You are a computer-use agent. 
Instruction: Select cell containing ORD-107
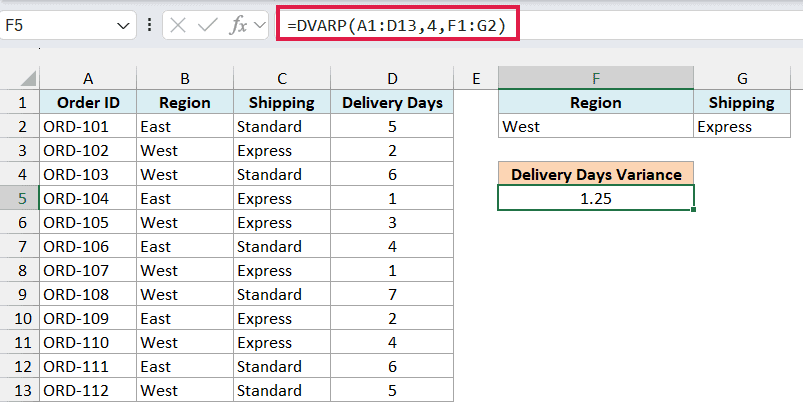88,270
